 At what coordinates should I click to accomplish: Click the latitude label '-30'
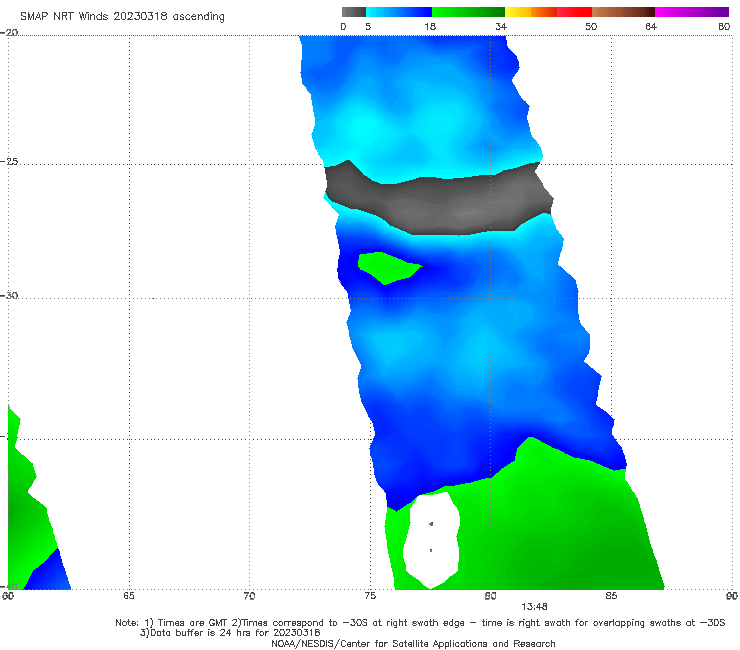tap(9, 295)
